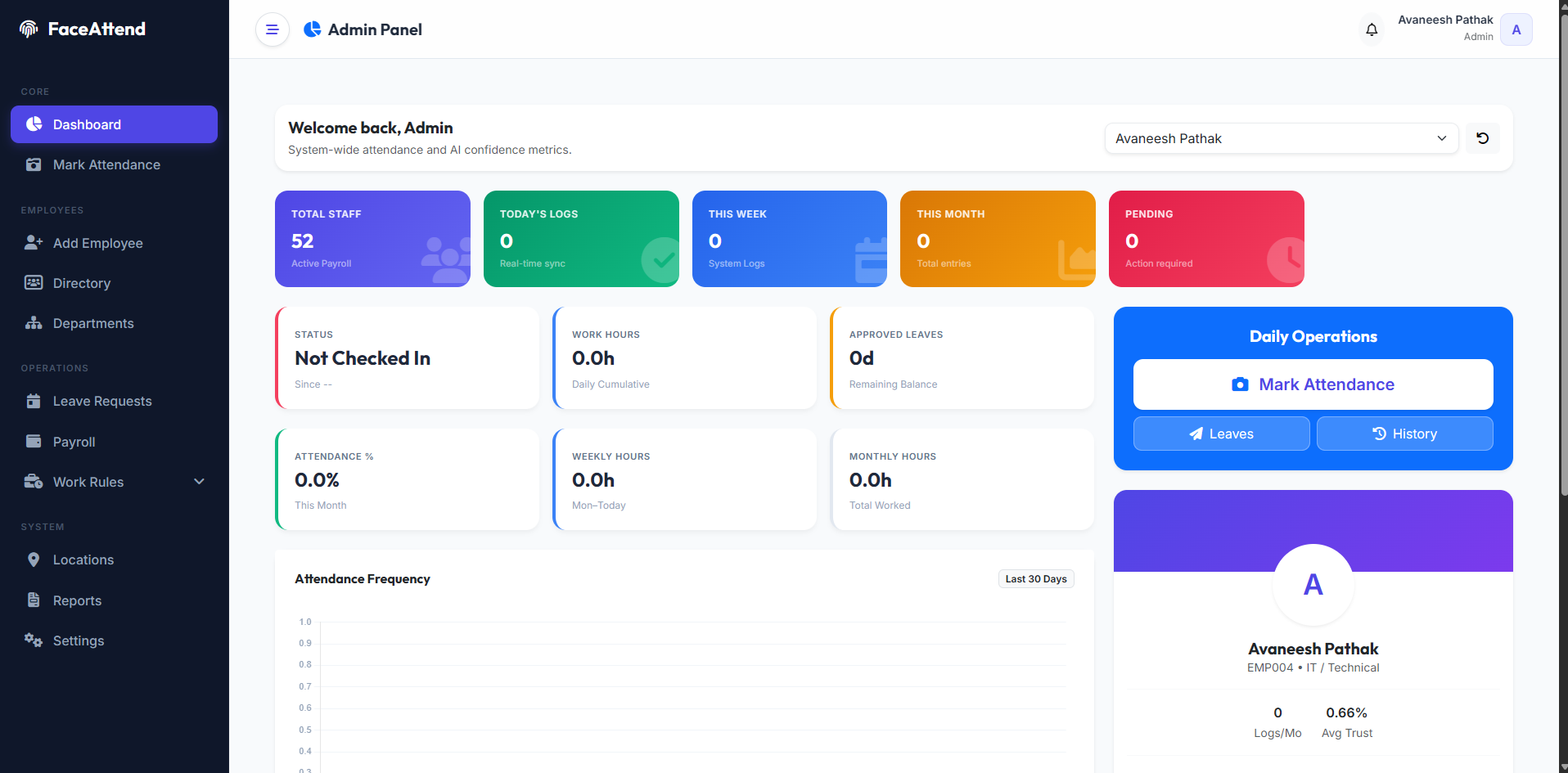The image size is (1568, 773).
Task: Click the Work Hours 0.0h value
Action: coord(593,358)
